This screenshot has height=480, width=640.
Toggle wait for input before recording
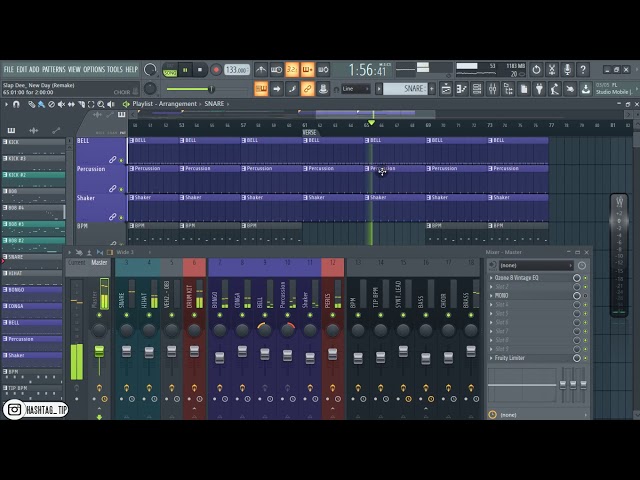point(276,70)
